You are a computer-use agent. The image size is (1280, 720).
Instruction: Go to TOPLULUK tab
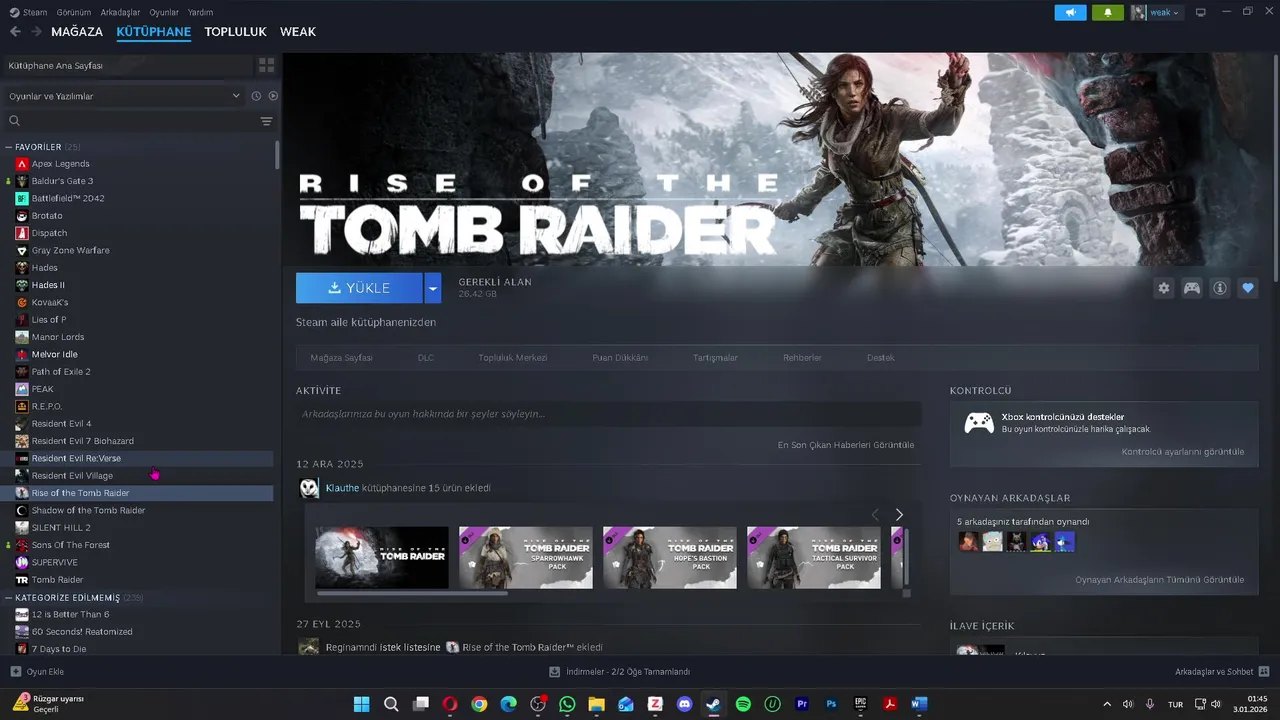235,32
